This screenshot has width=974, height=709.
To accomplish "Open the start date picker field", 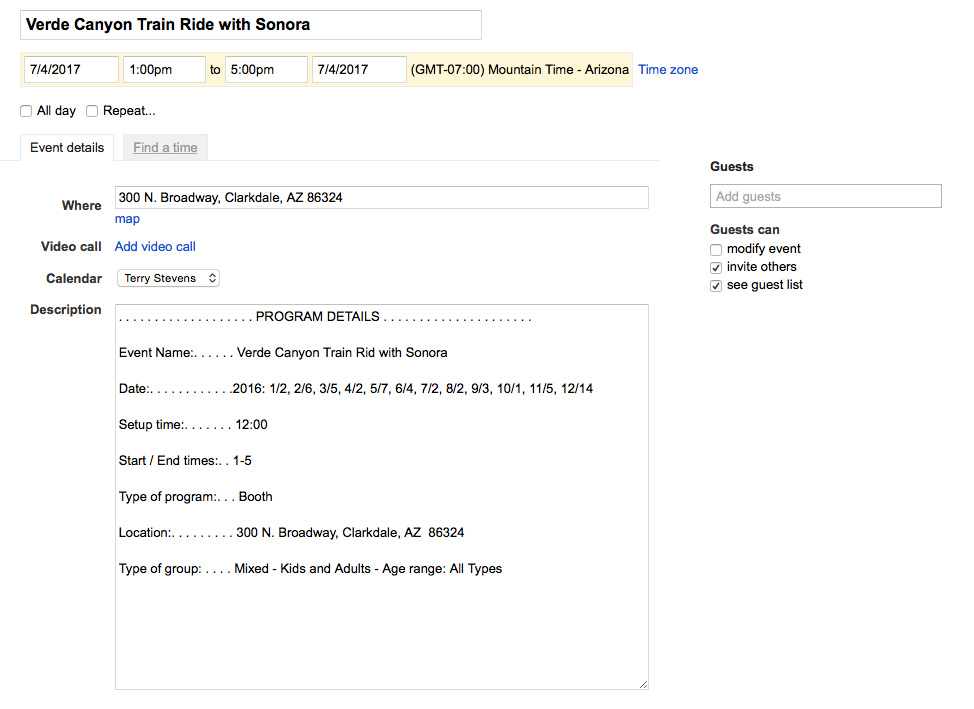I will [71, 70].
